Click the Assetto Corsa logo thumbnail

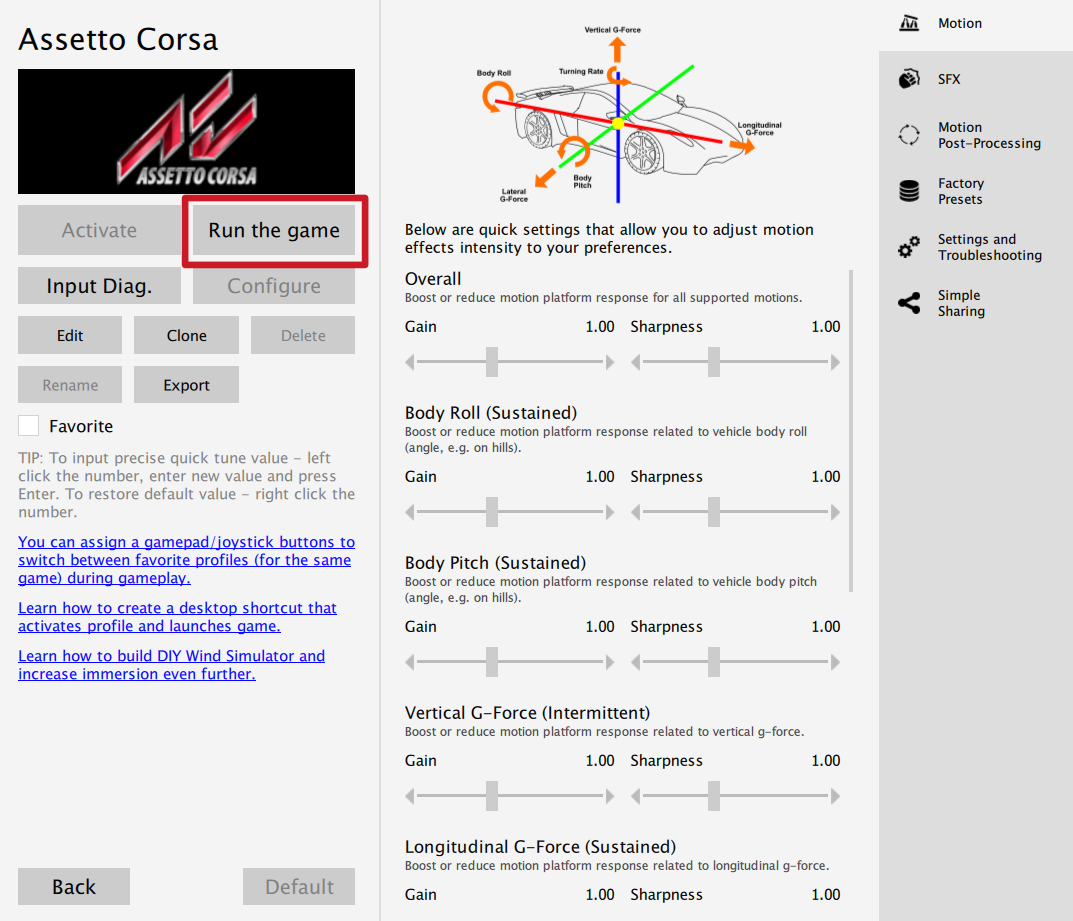click(x=186, y=131)
